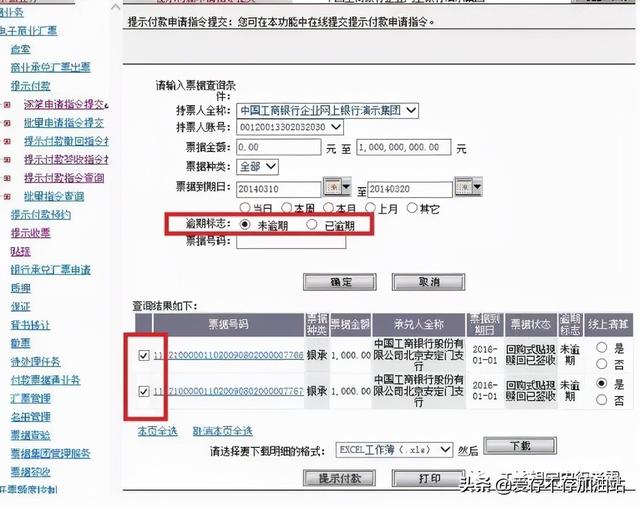
Task: Open 保证 in the sidebar
Action: (21, 307)
